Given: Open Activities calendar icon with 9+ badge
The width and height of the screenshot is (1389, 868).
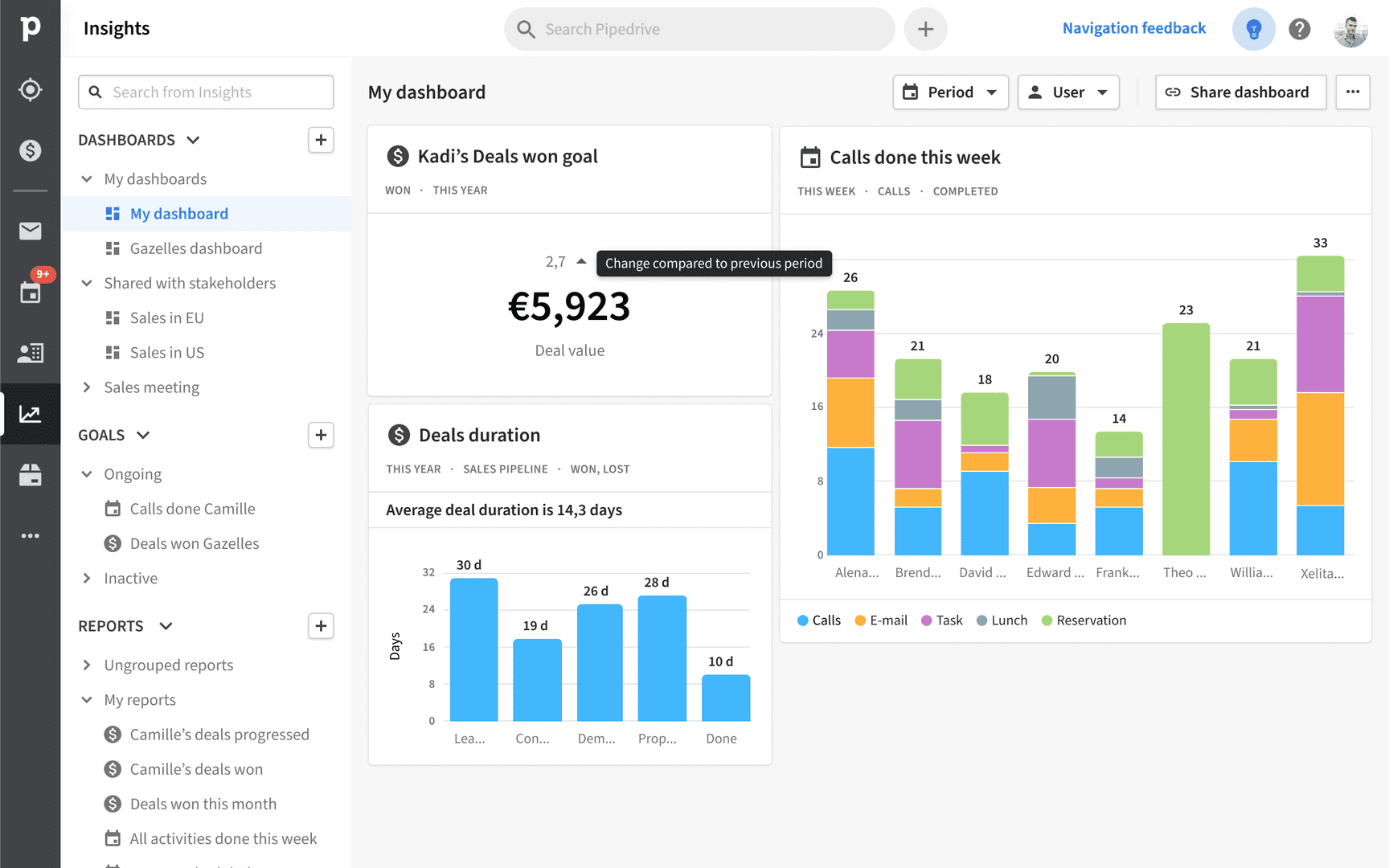Looking at the screenshot, I should pyautogui.click(x=30, y=292).
